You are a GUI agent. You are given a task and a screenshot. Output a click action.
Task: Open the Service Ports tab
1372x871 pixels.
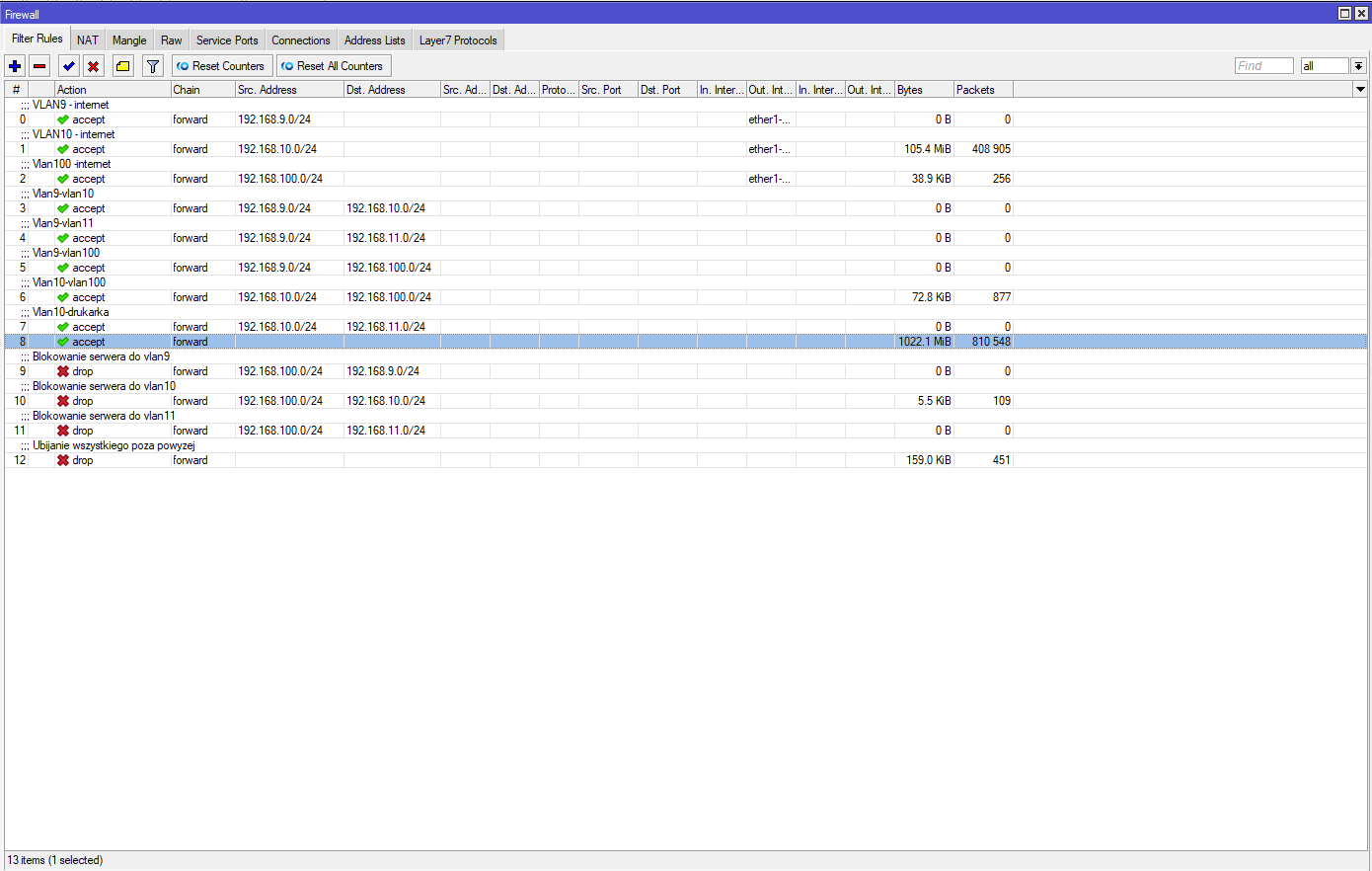(x=227, y=40)
